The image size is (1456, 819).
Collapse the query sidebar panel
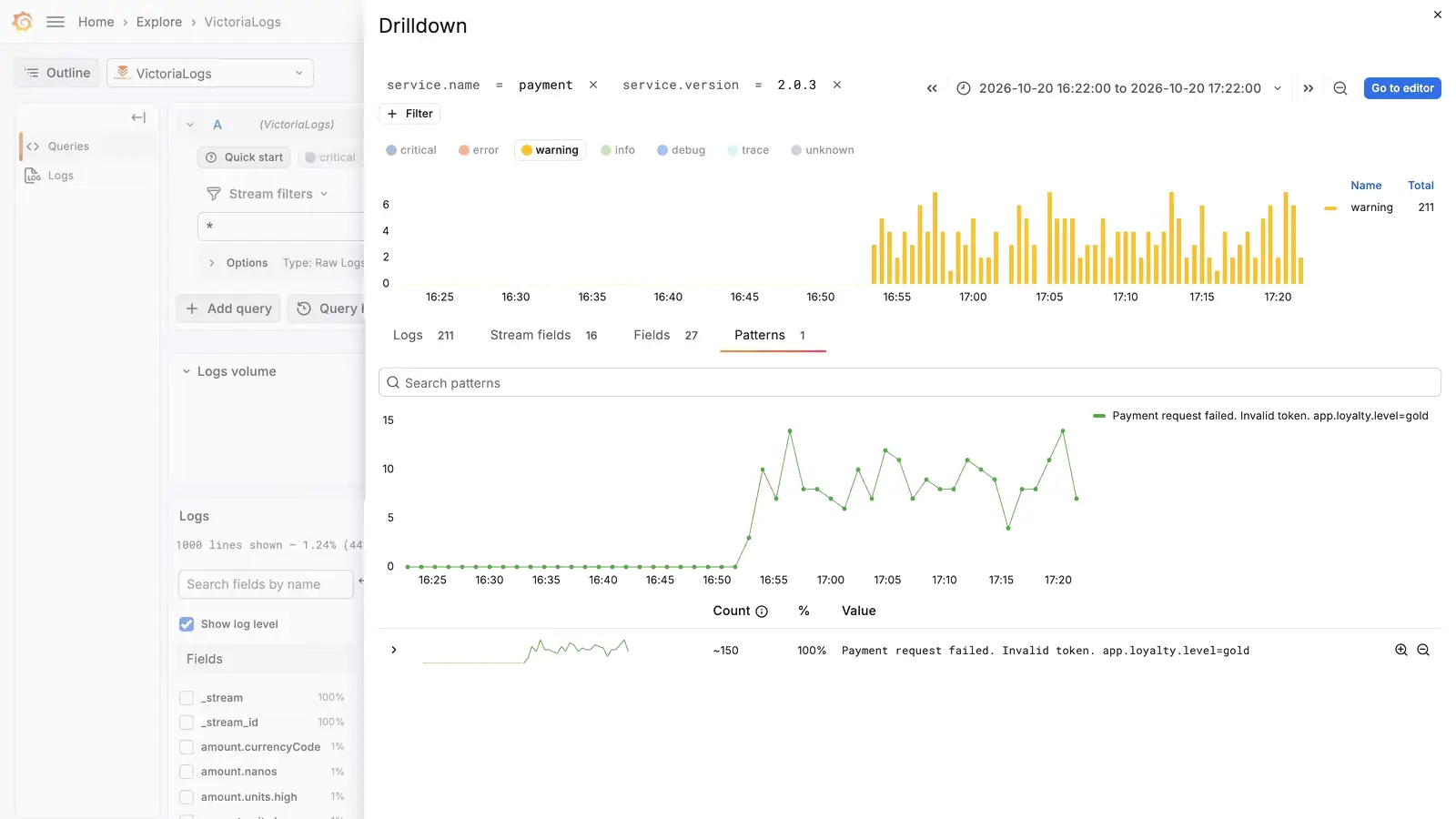[x=138, y=117]
